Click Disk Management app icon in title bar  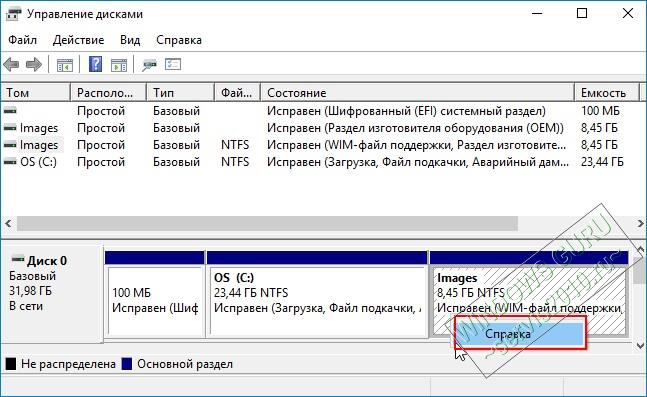click(13, 14)
